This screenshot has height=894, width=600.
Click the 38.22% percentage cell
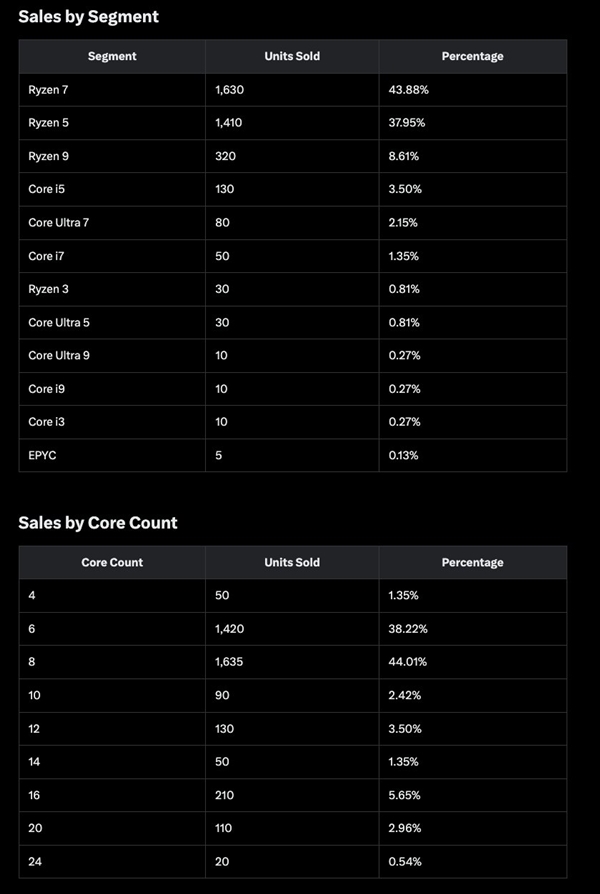pyautogui.click(x=407, y=629)
